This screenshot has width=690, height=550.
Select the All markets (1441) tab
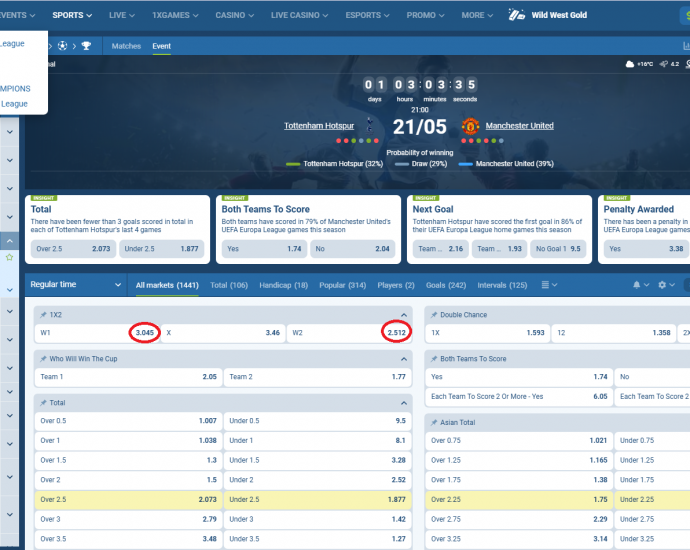coord(167,285)
